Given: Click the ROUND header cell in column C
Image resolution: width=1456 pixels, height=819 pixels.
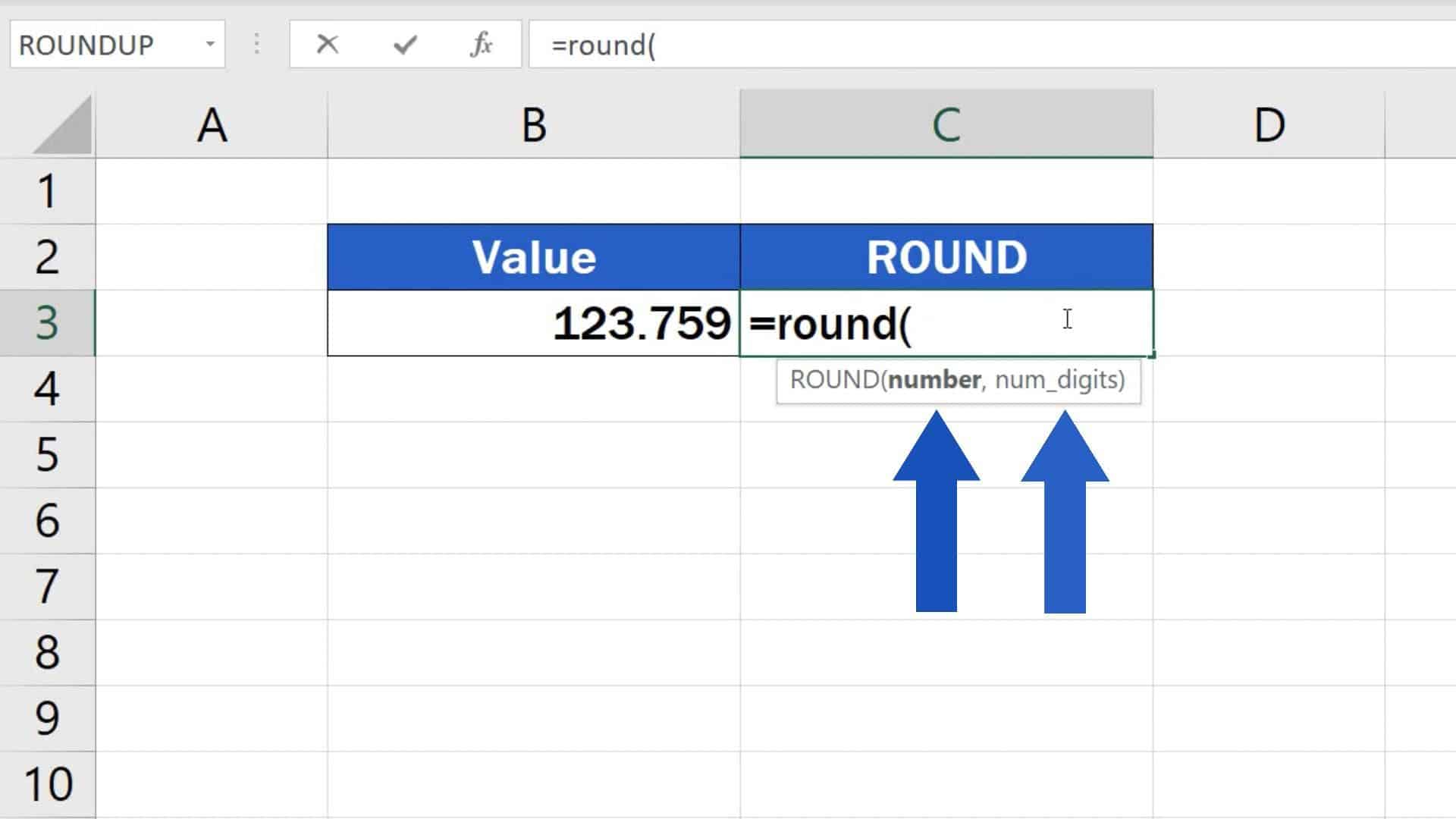Looking at the screenshot, I should [946, 256].
